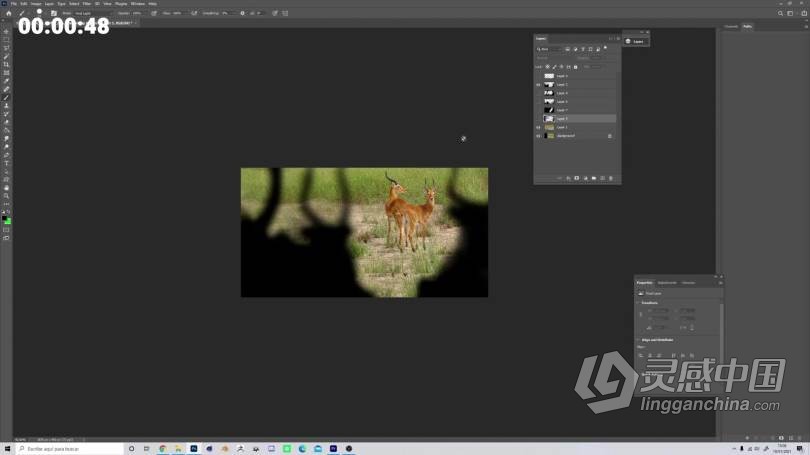Click the search icon at top right

pyautogui.click(x=780, y=13)
